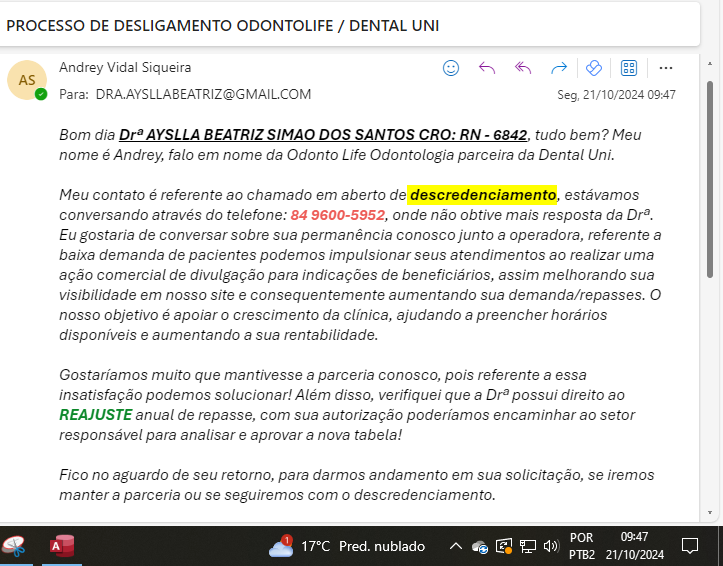Click the tray icon with orange dot

pyautogui.click(x=504, y=547)
